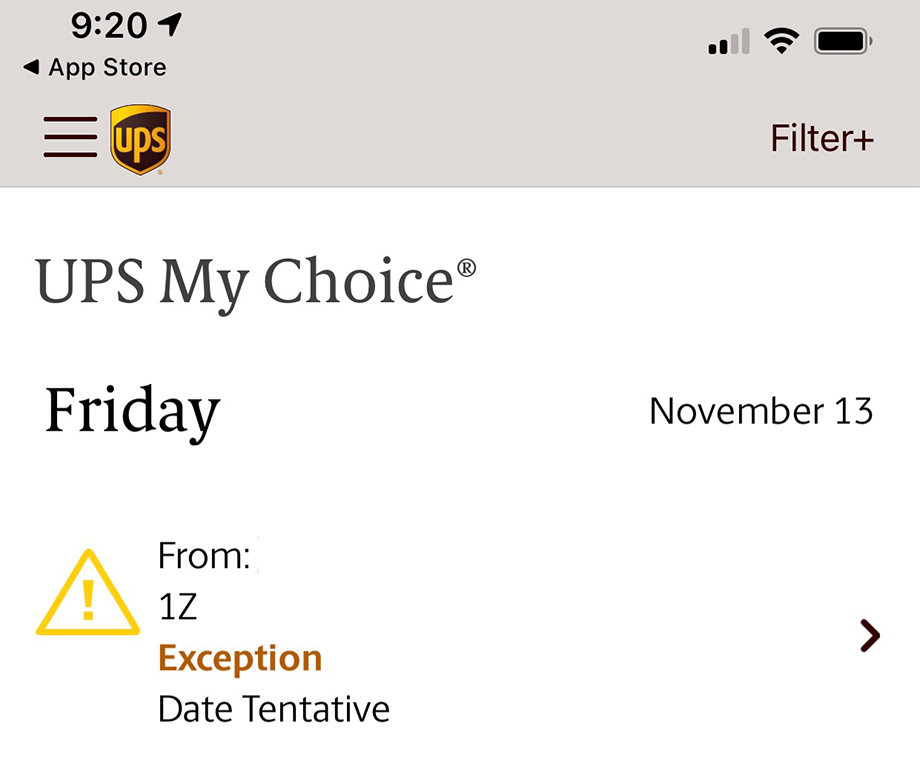Tap the orange Exception status text
This screenshot has height=758, width=920.
coord(240,658)
